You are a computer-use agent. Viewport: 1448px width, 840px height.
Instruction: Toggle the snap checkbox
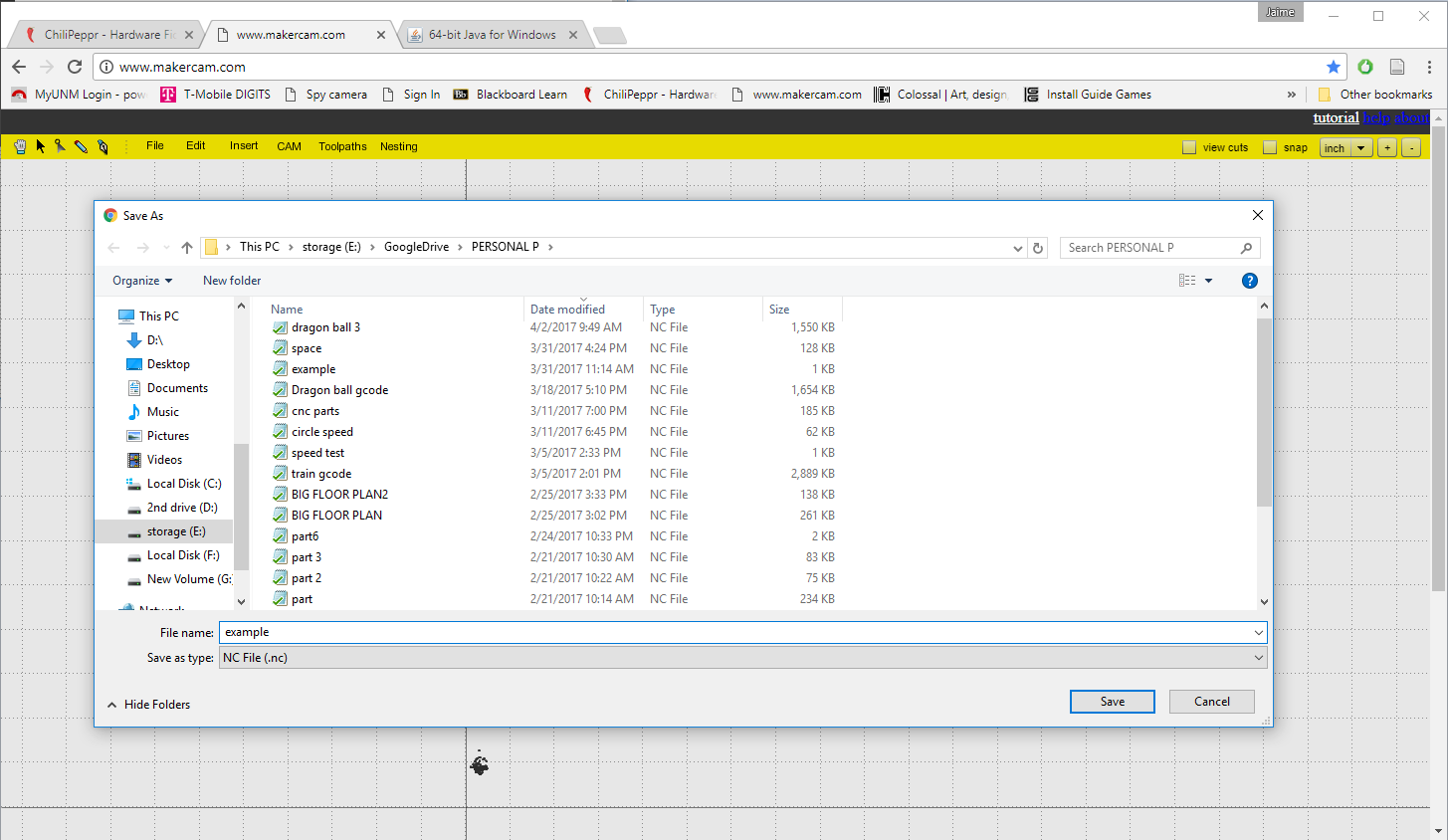1270,147
